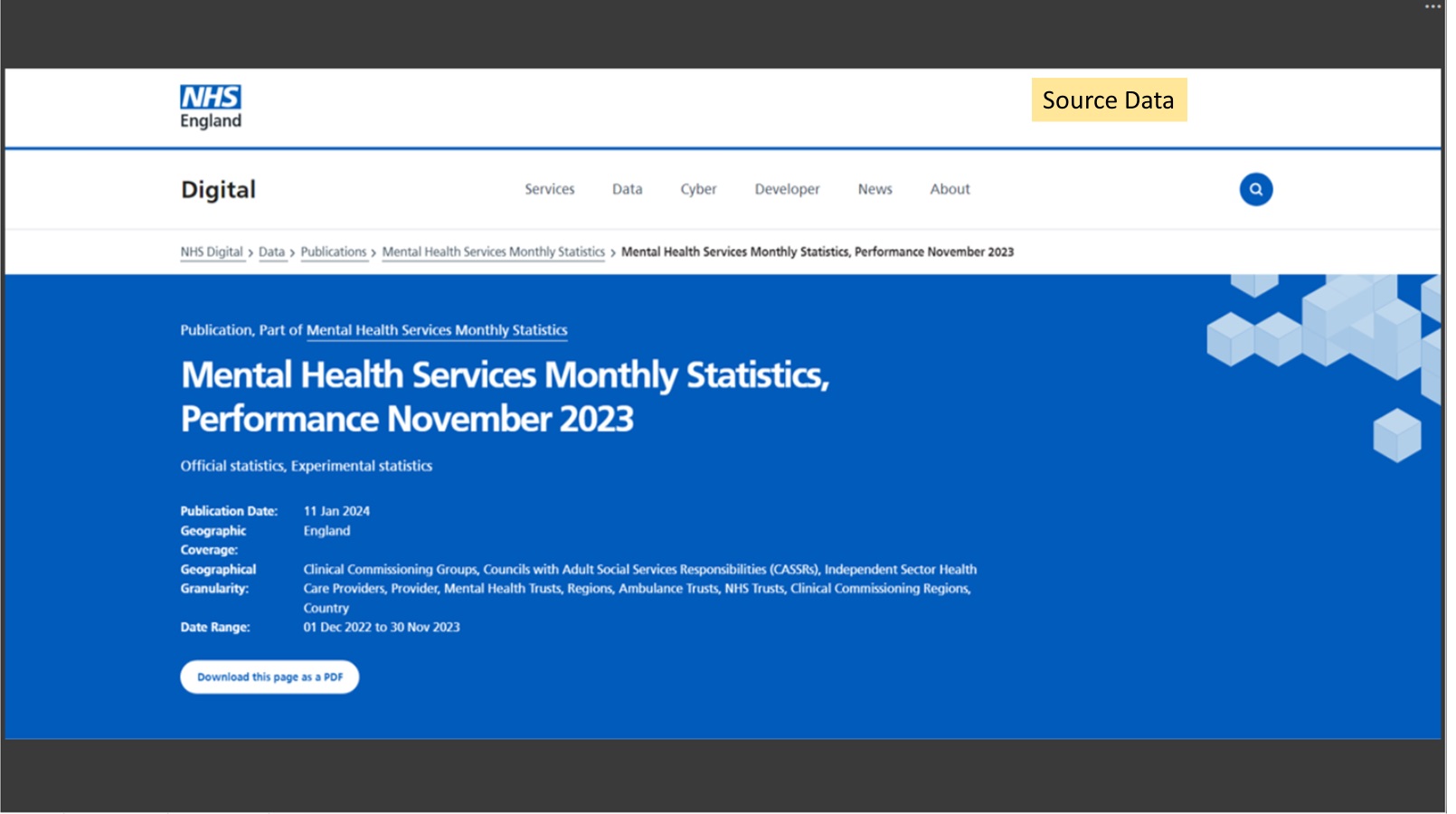Go to the Publications breadcrumb link
Viewport: 1456px width, 814px height.
336,253
